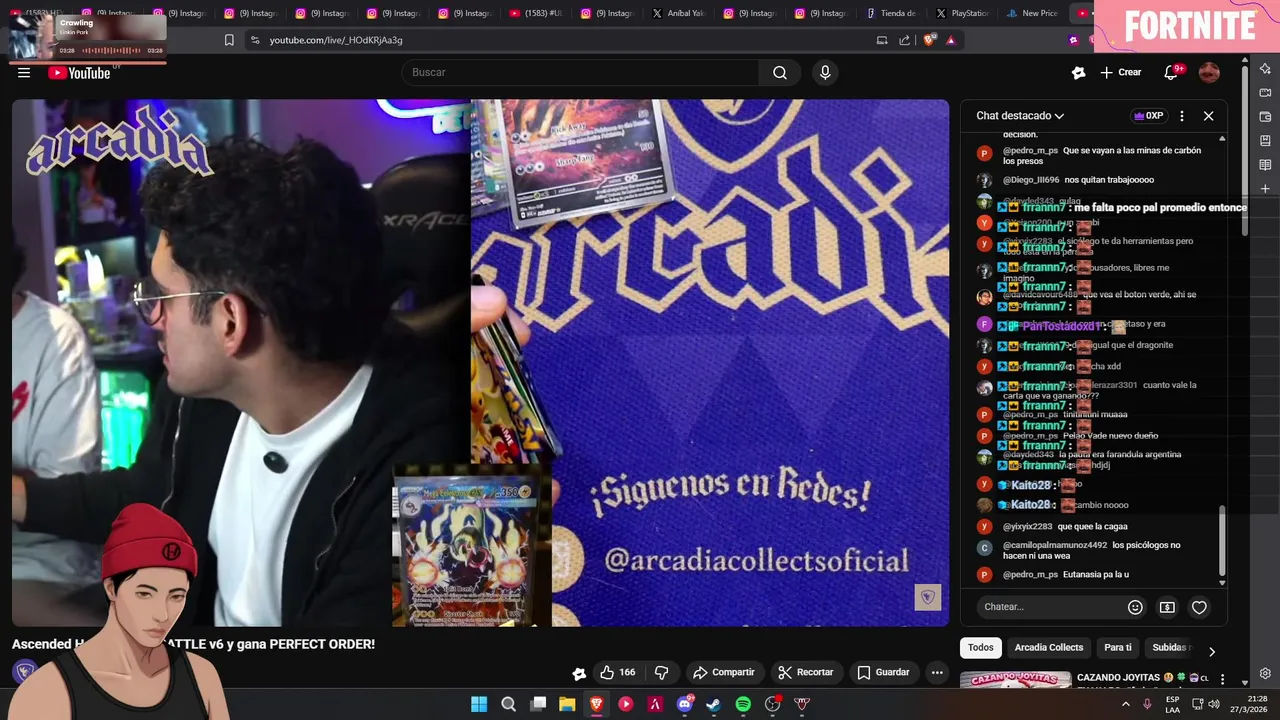
Task: Open Windows taskbar search
Action: pyautogui.click(x=508, y=704)
